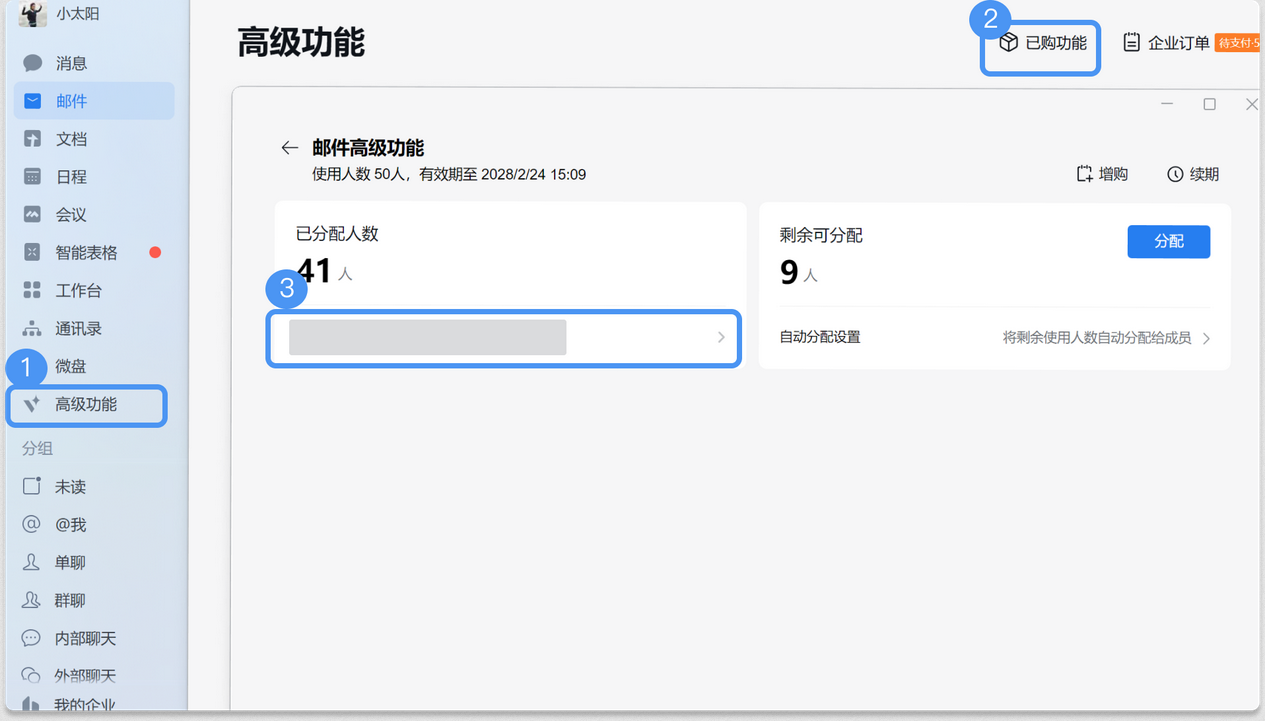Click 续期 to renew the service

tap(1192, 173)
